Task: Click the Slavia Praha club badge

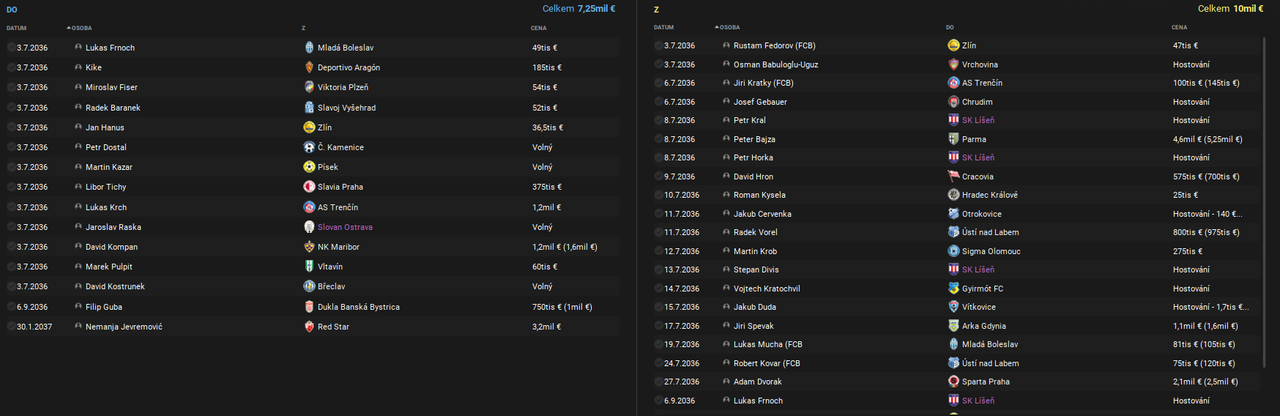Action: [309, 187]
